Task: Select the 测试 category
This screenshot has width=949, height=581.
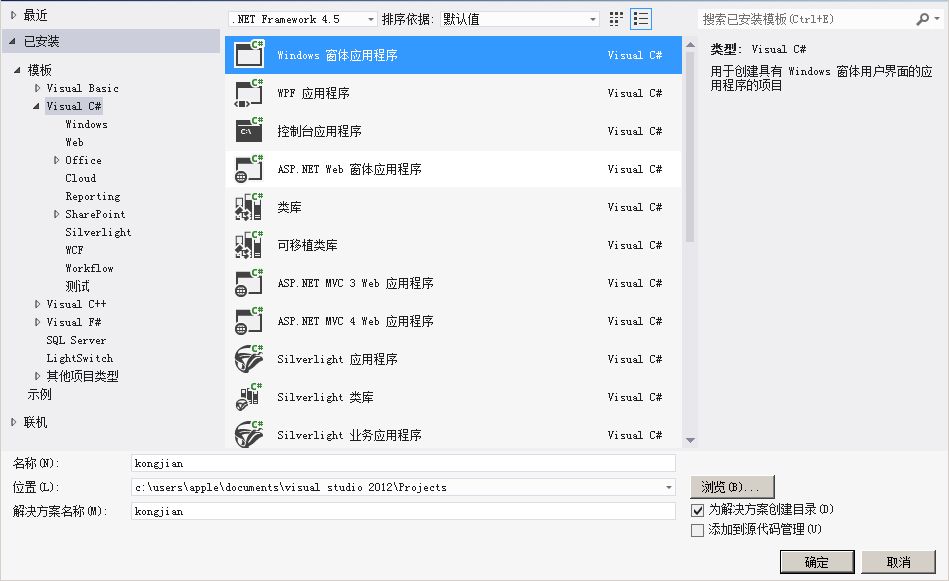Action: (x=77, y=286)
